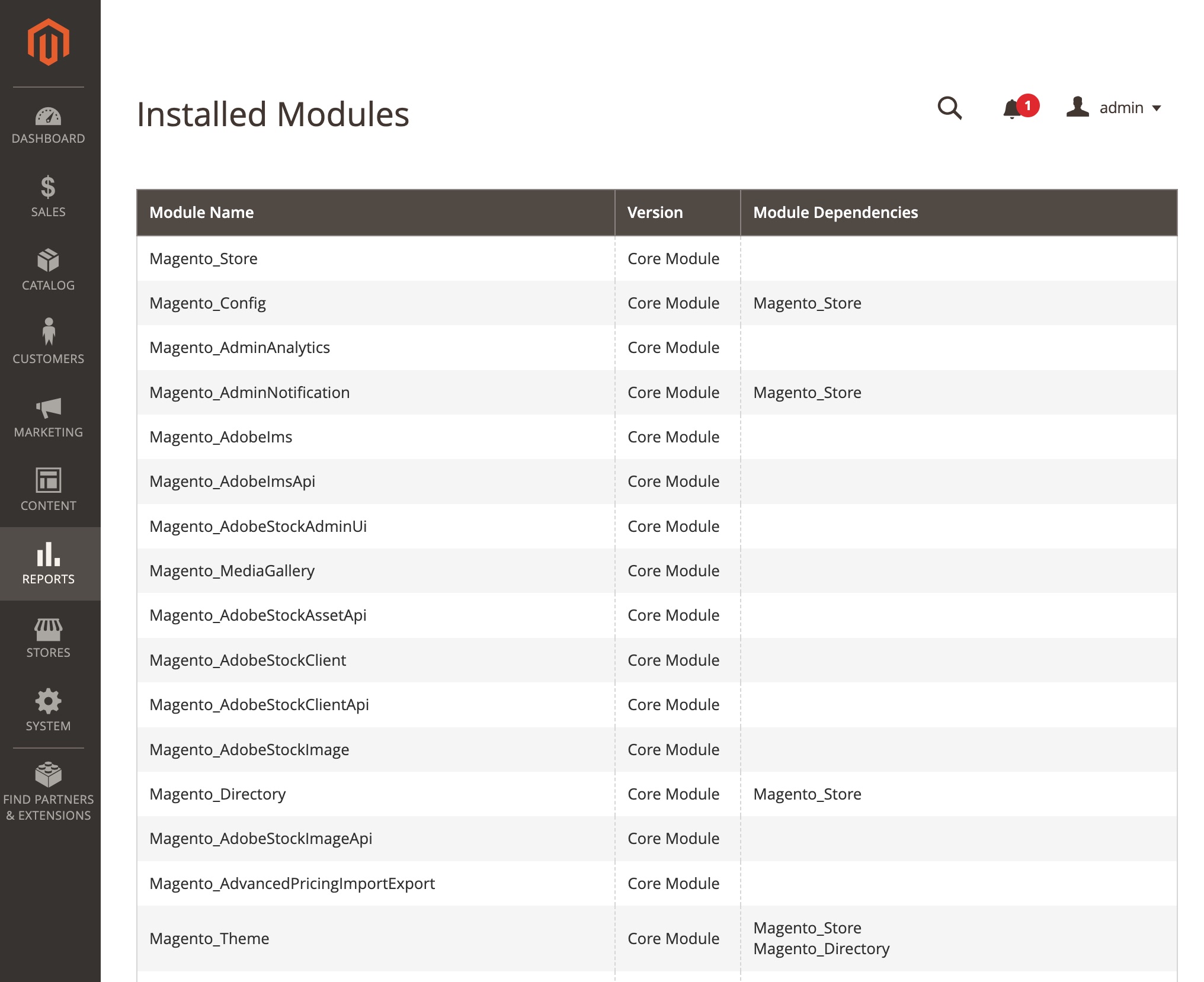
Task: Click Magento_Directory dependency in Magento_Theme row
Action: pyautogui.click(x=821, y=948)
